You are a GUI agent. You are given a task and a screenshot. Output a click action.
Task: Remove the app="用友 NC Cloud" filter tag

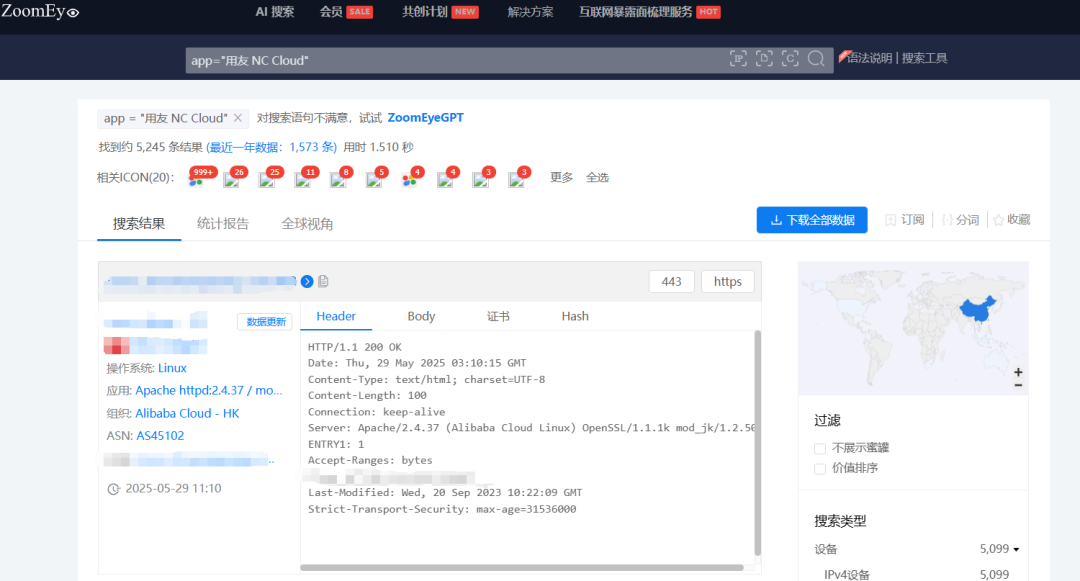click(238, 118)
